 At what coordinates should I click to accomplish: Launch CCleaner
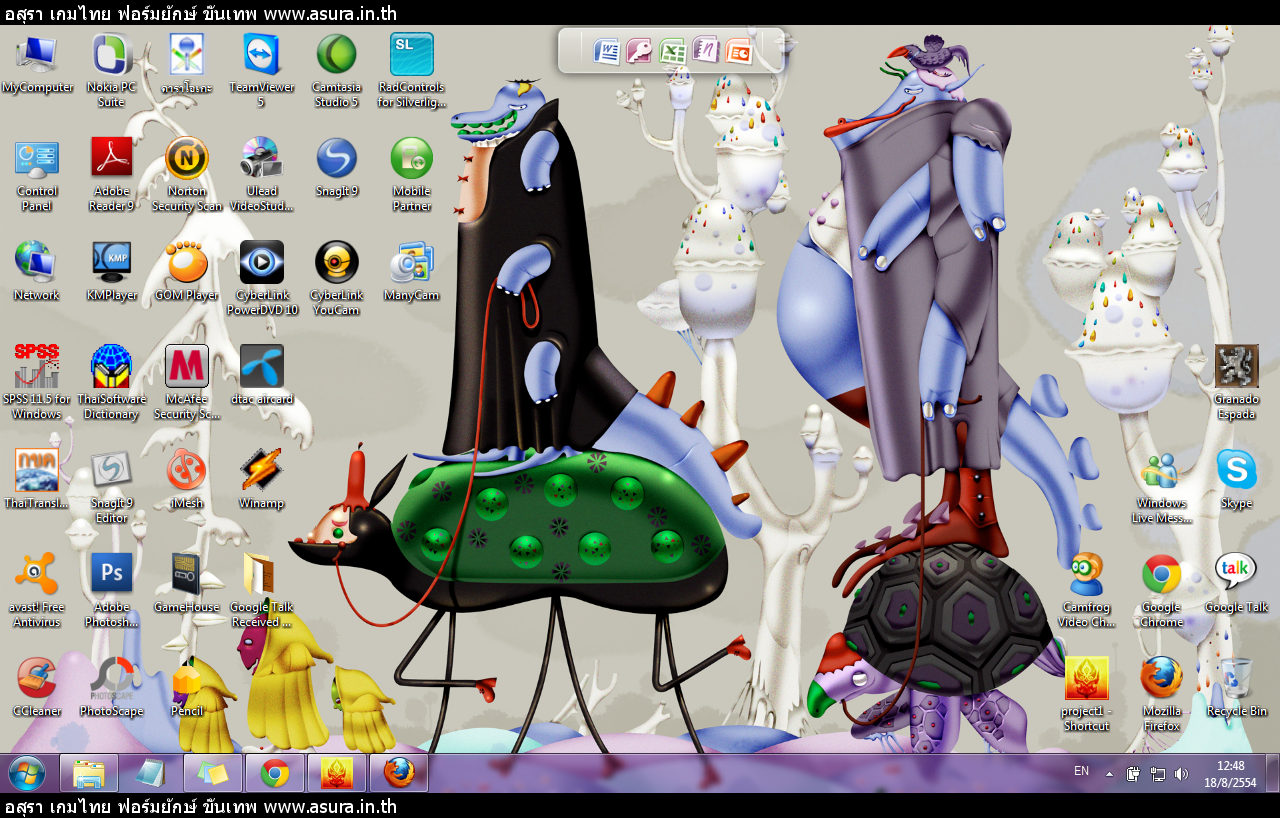tap(37, 688)
